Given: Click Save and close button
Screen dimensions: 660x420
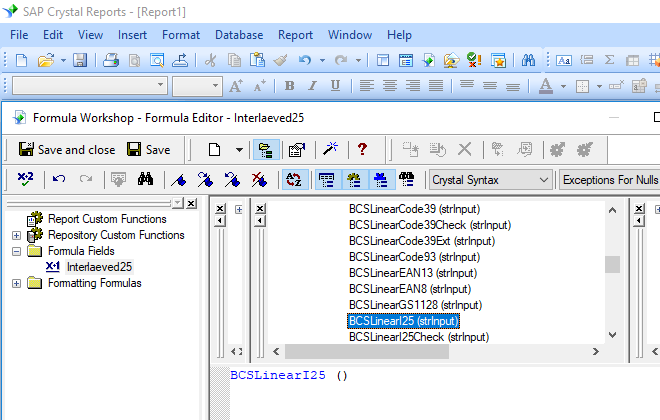Looking at the screenshot, I should point(67,149).
